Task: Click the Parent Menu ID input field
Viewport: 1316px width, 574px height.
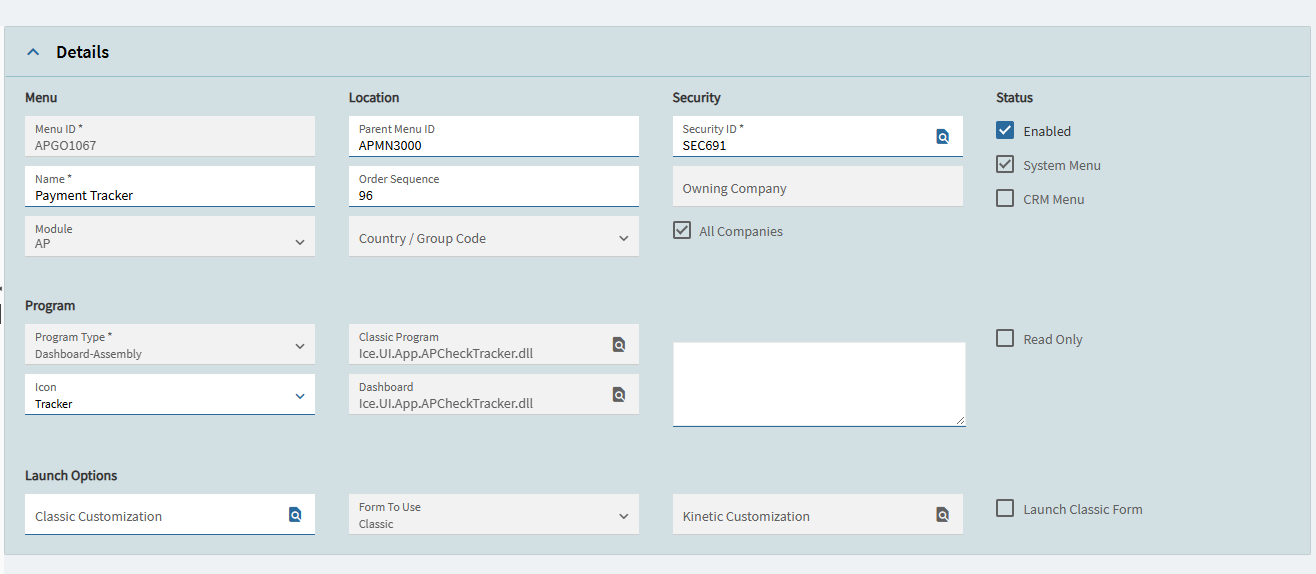Action: [x=494, y=136]
